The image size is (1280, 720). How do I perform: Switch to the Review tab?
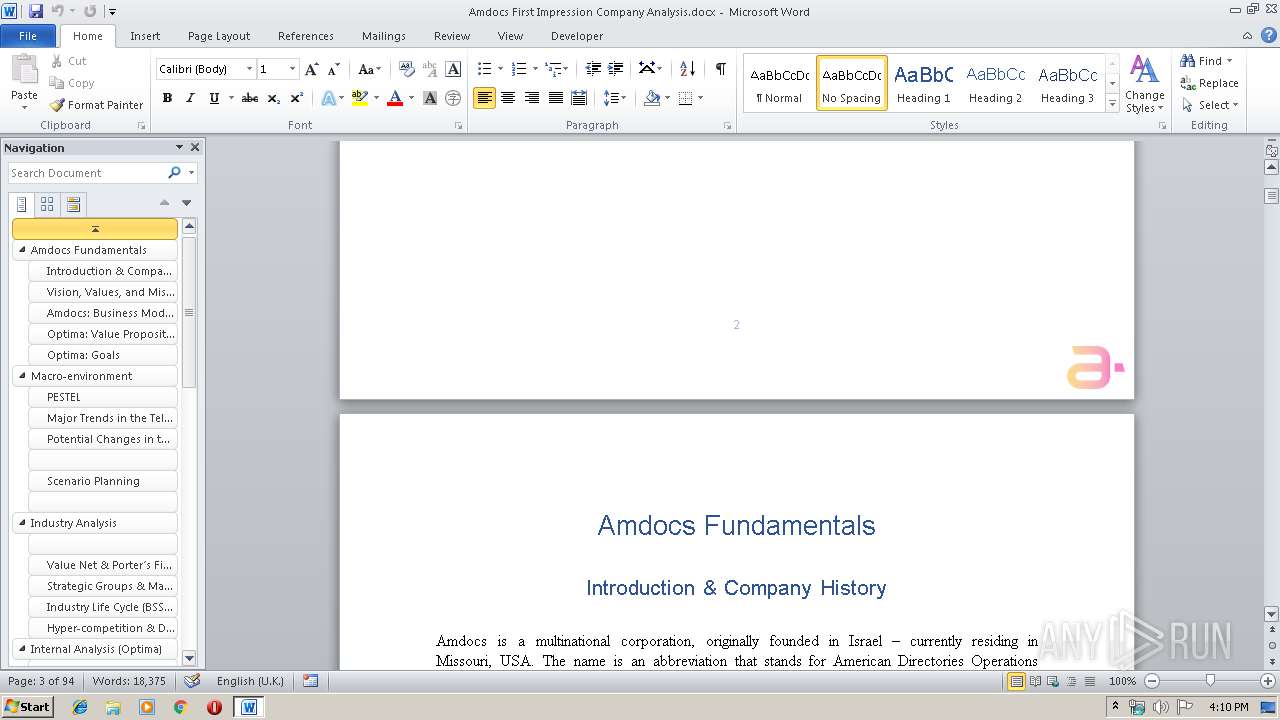point(452,35)
